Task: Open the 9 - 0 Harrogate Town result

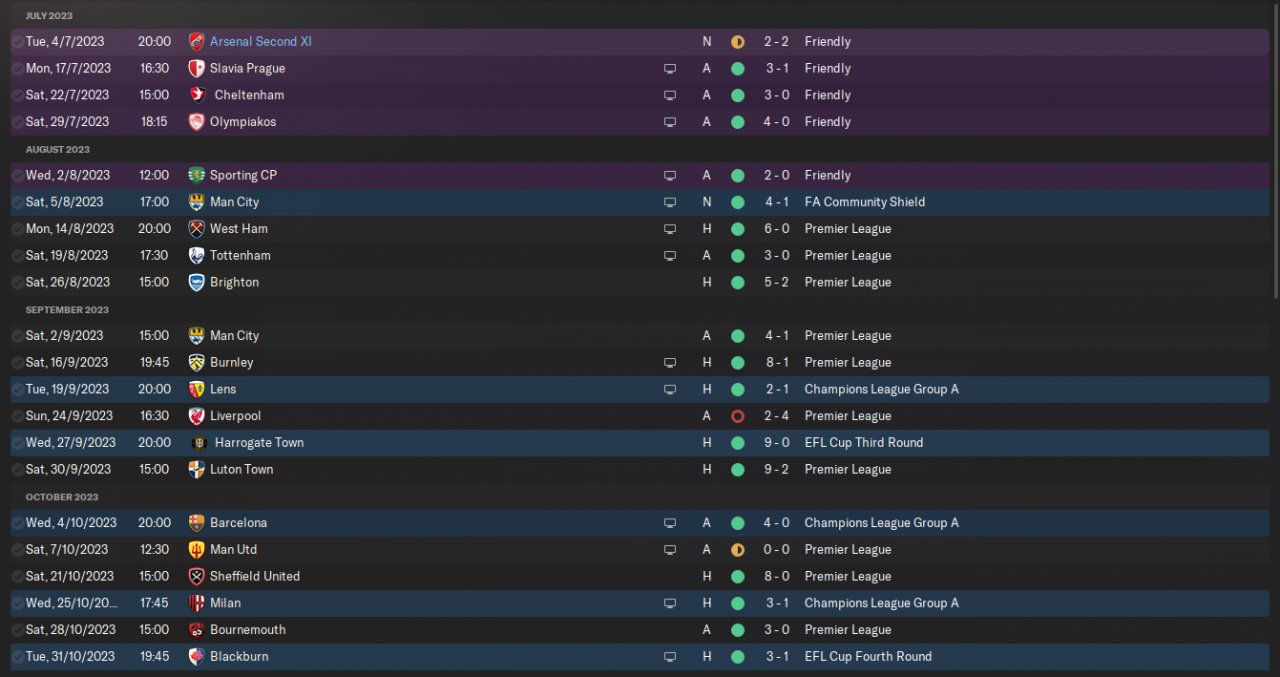Action: pos(776,443)
